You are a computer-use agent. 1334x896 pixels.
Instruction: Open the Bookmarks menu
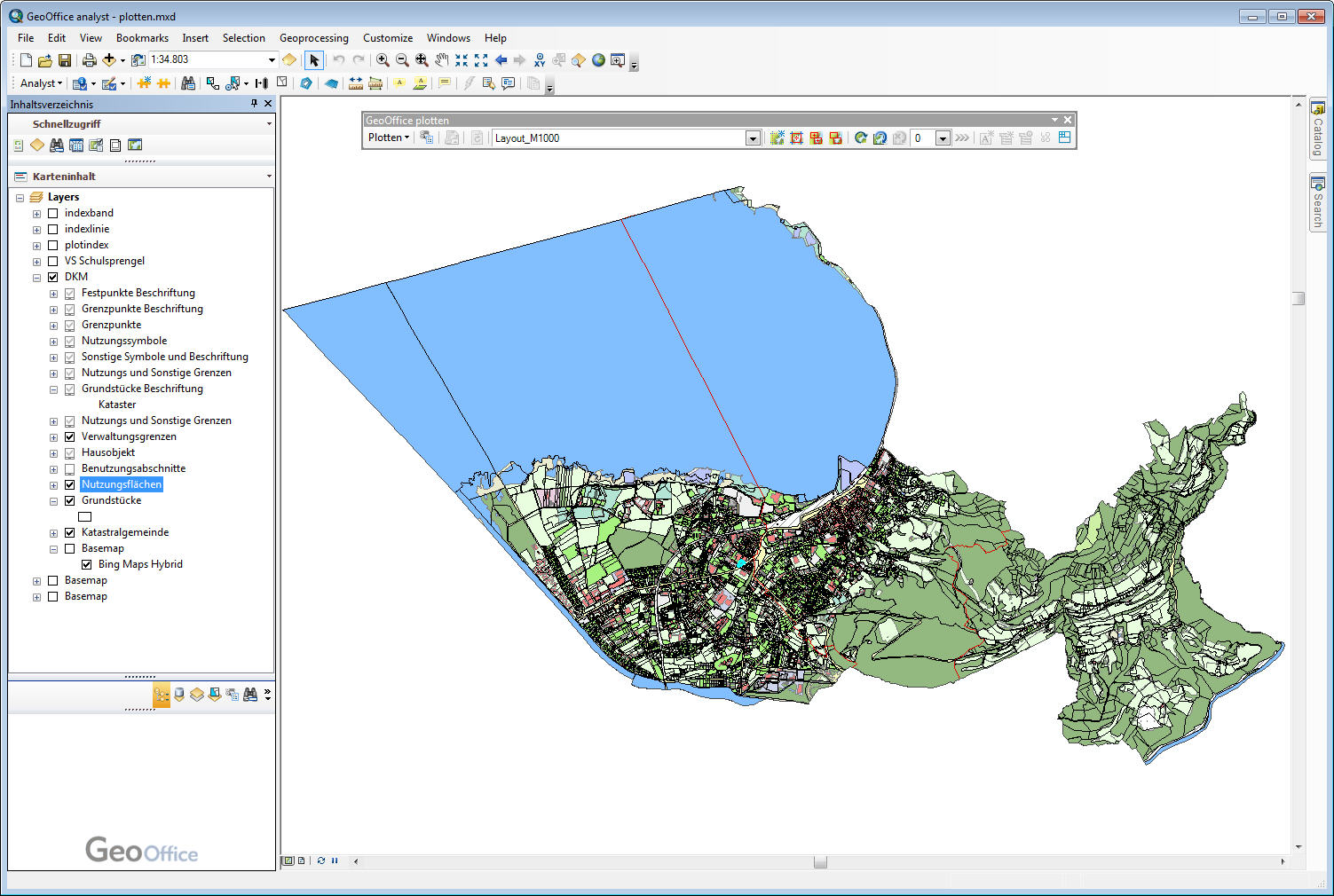tap(142, 38)
